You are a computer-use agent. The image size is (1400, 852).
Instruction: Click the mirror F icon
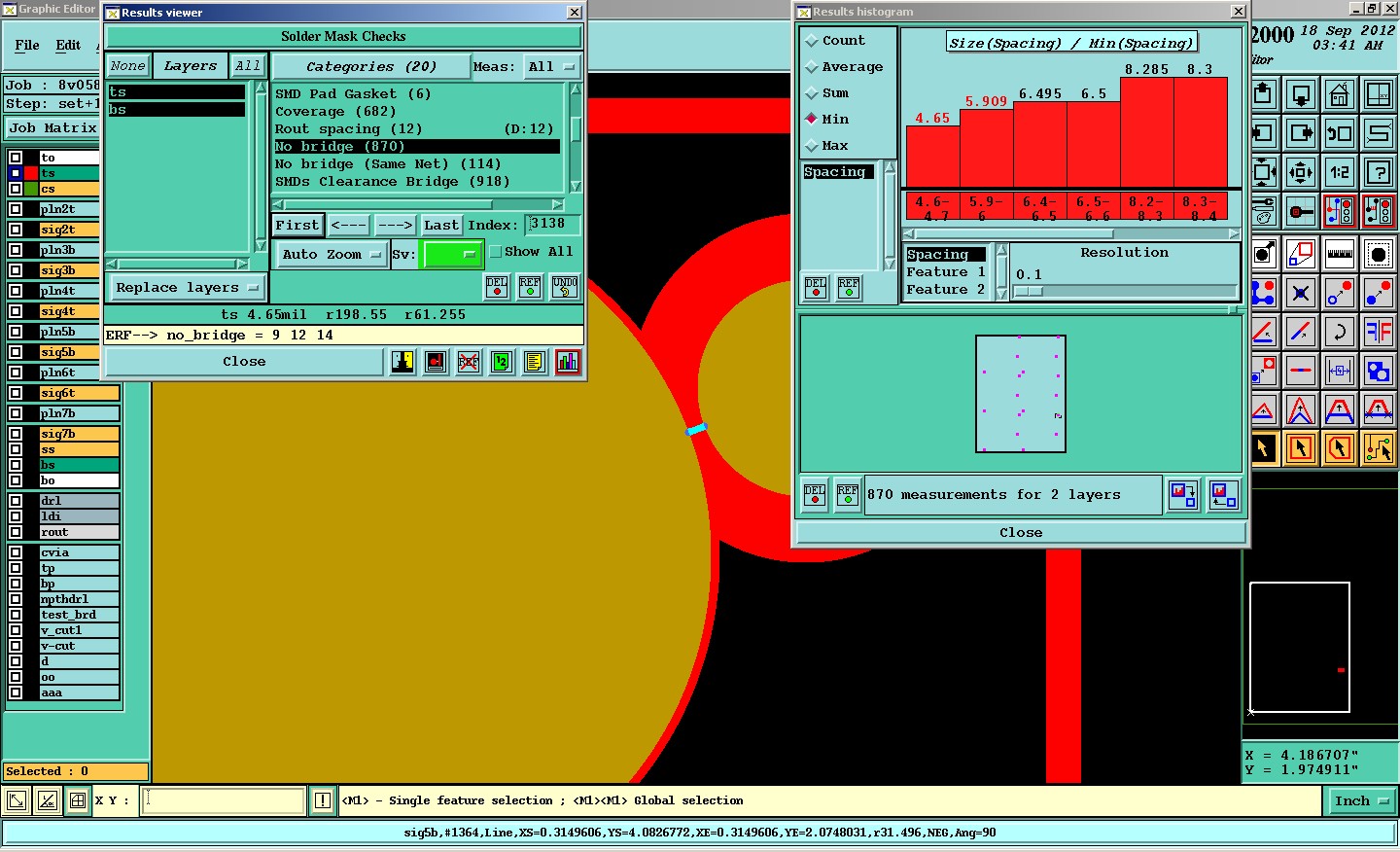pos(1379,332)
